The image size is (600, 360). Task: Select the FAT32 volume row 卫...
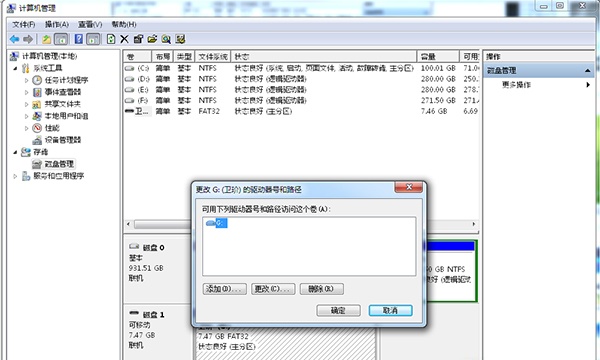point(301,111)
